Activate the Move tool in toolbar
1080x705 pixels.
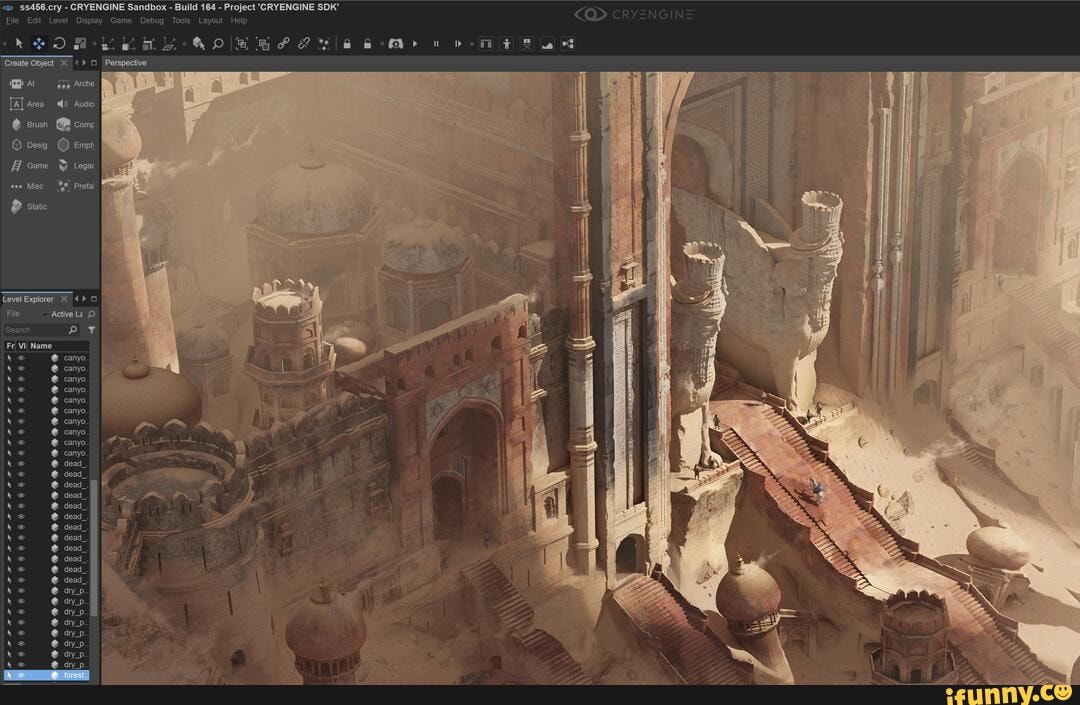click(39, 43)
